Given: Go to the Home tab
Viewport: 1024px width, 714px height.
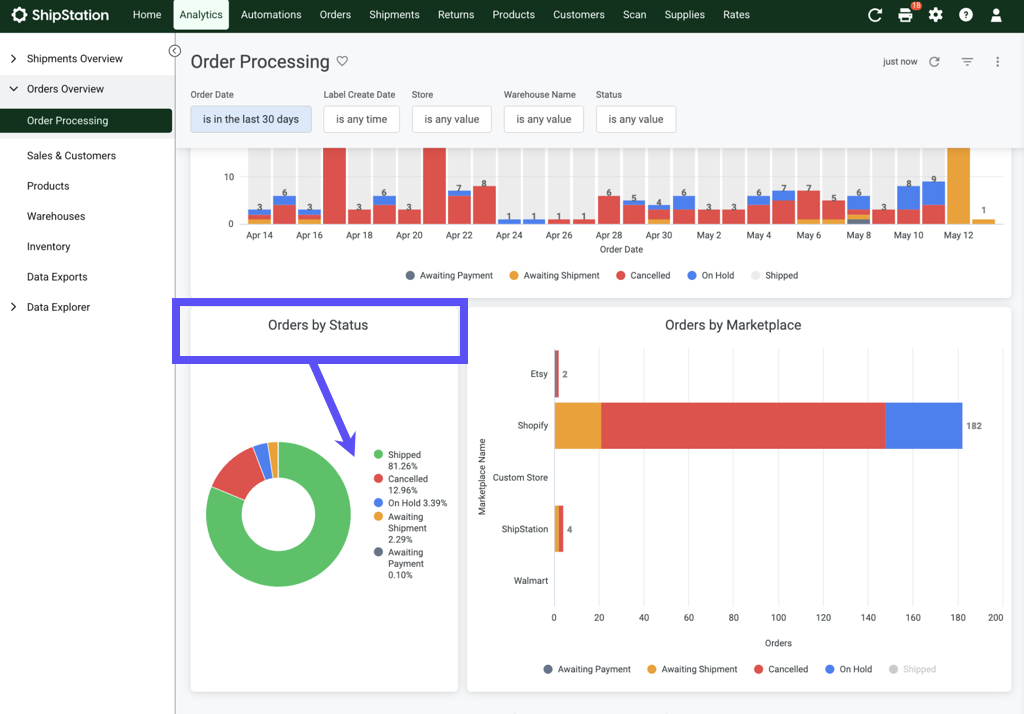Looking at the screenshot, I should [x=147, y=14].
